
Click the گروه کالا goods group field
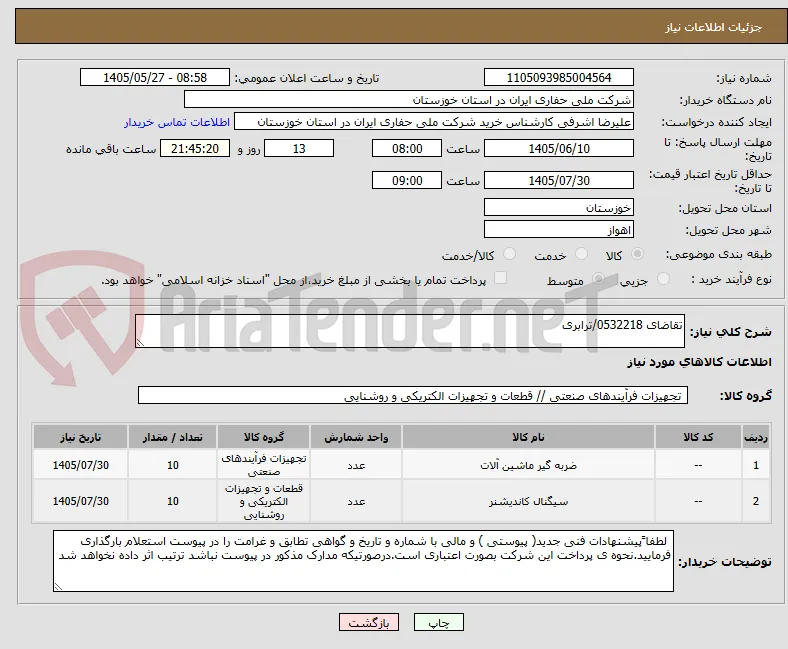tap(413, 395)
